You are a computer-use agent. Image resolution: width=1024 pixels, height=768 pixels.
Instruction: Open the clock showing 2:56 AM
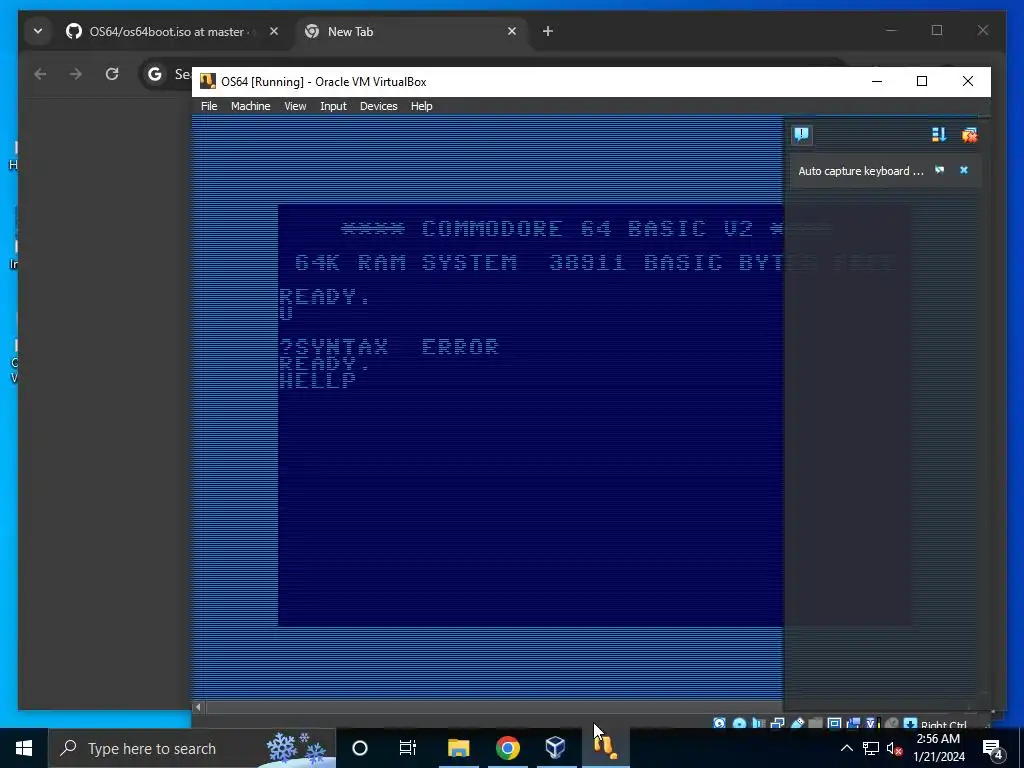(938, 748)
